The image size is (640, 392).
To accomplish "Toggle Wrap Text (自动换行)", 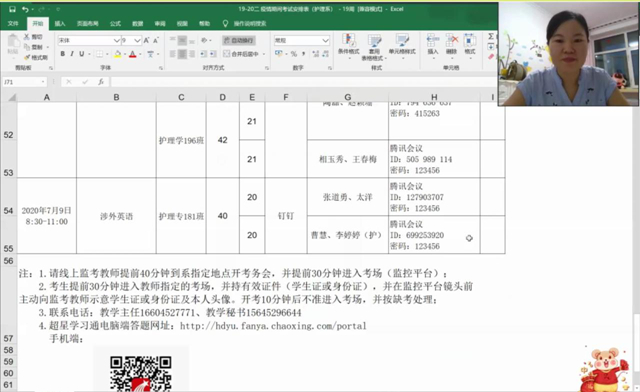I will point(239,40).
